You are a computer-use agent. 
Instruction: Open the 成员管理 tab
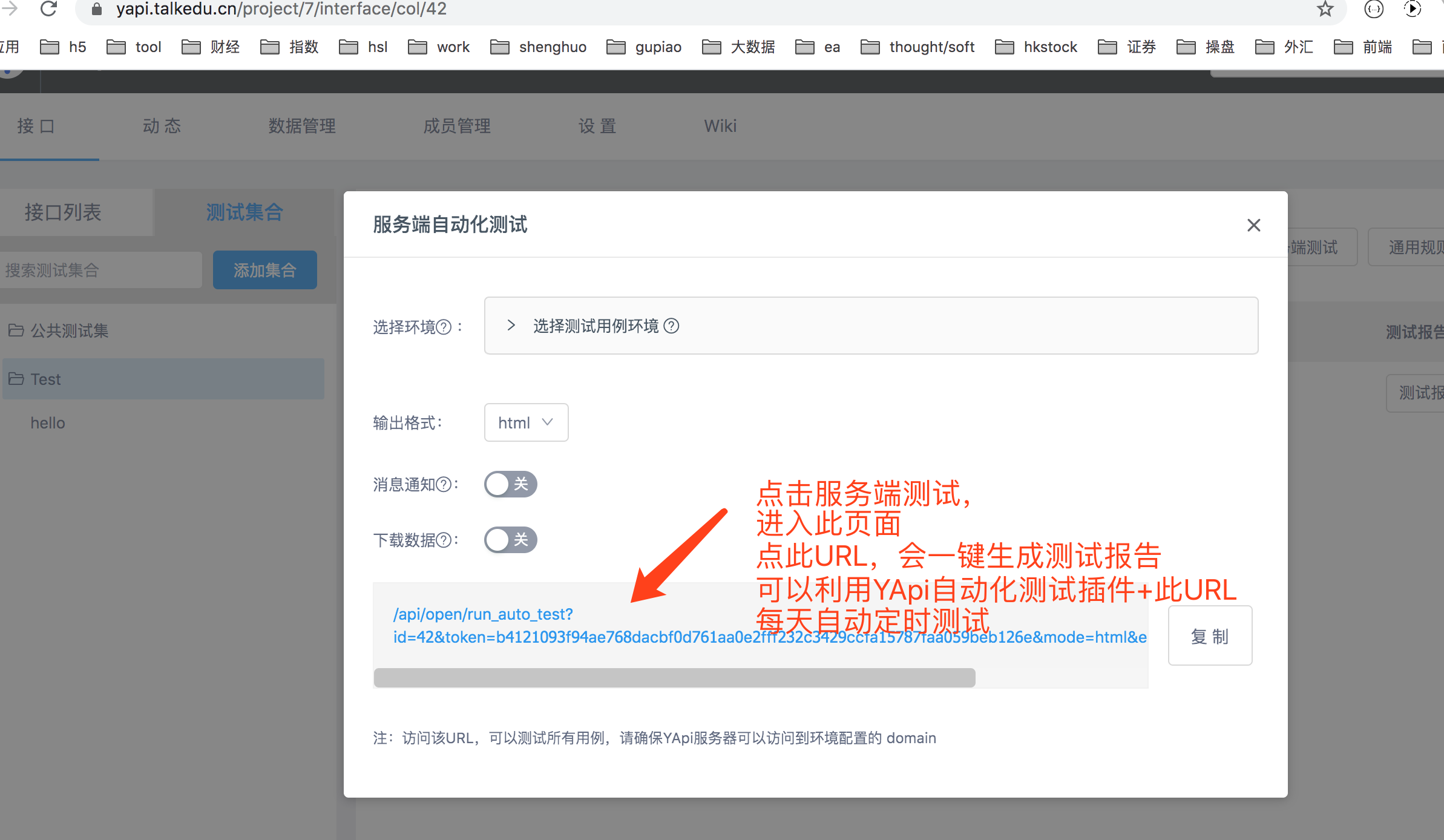[x=457, y=126]
